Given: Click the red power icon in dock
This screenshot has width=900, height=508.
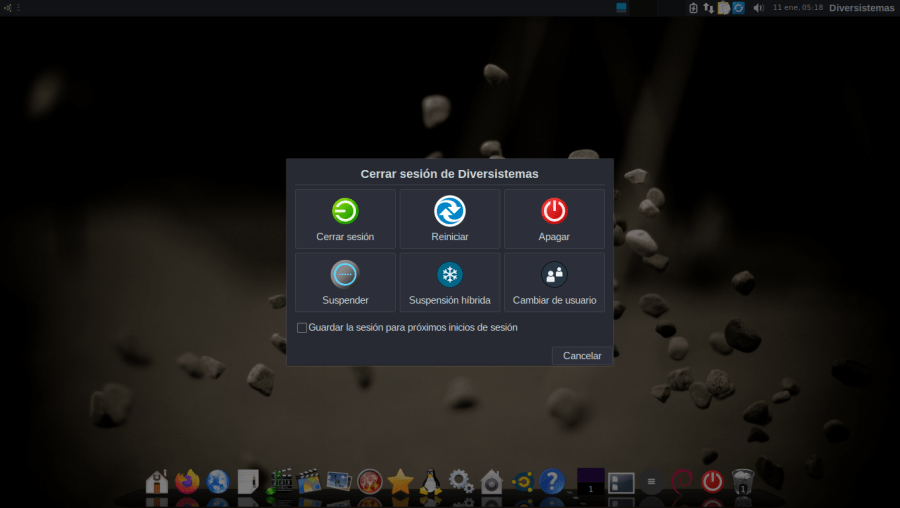Looking at the screenshot, I should 712,482.
